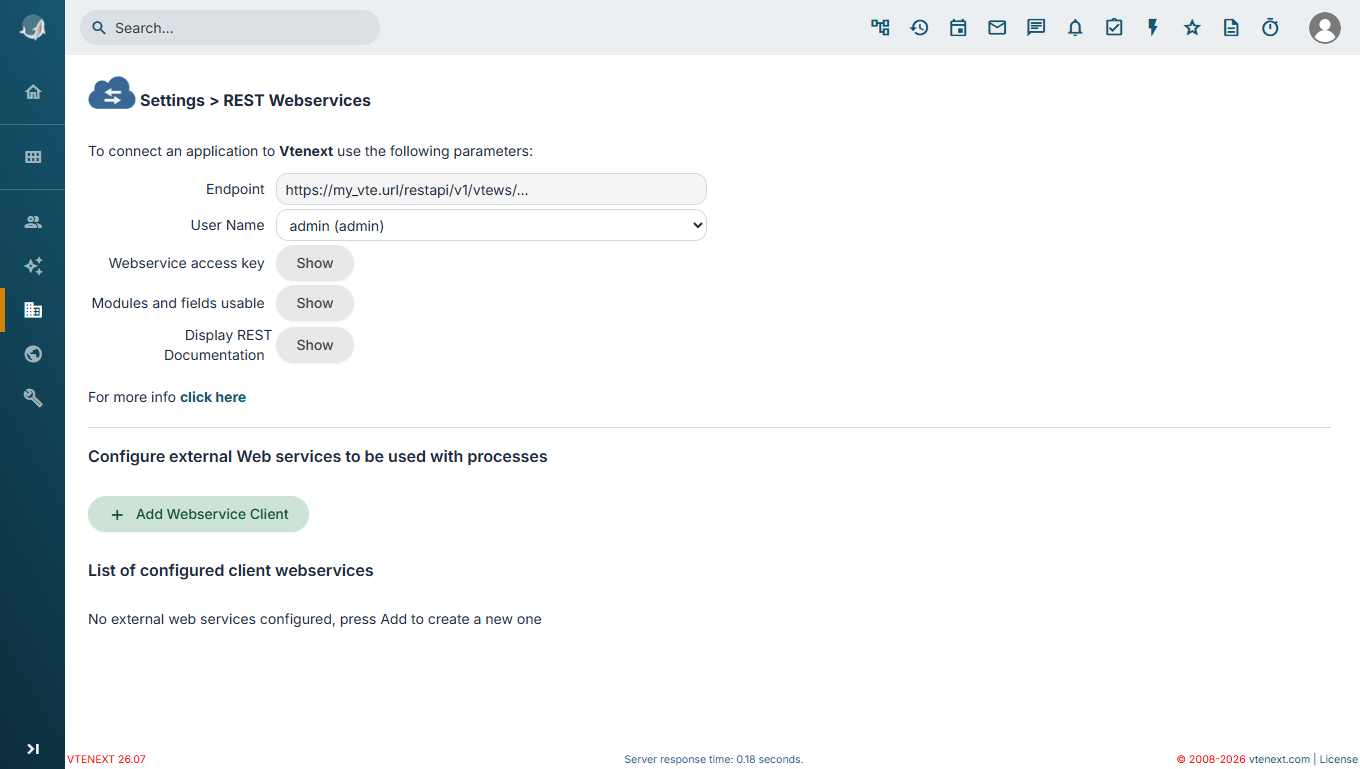This screenshot has height=769, width=1360.
Task: Show the Display REST Documentation
Action: click(x=315, y=345)
